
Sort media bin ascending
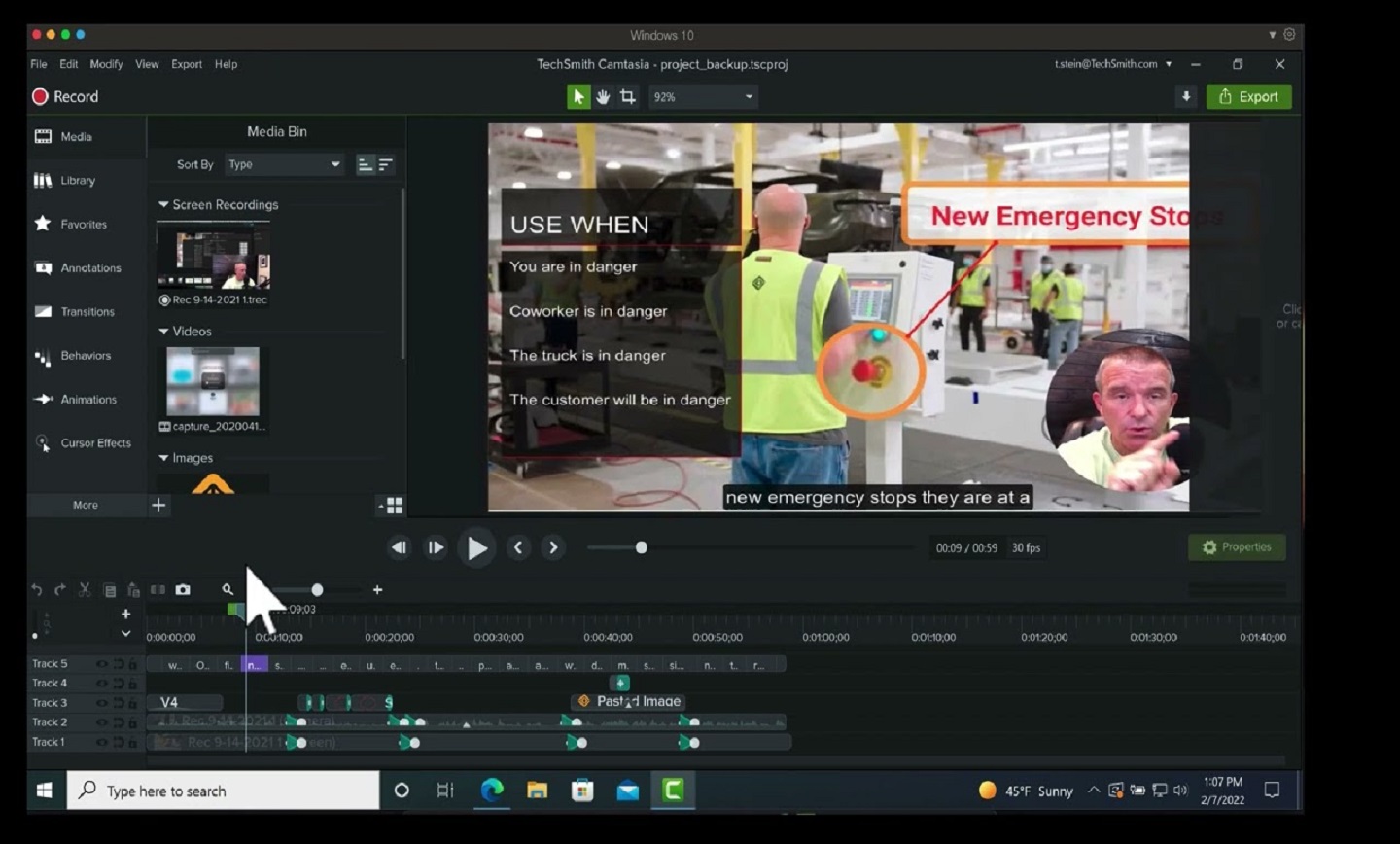(x=366, y=164)
